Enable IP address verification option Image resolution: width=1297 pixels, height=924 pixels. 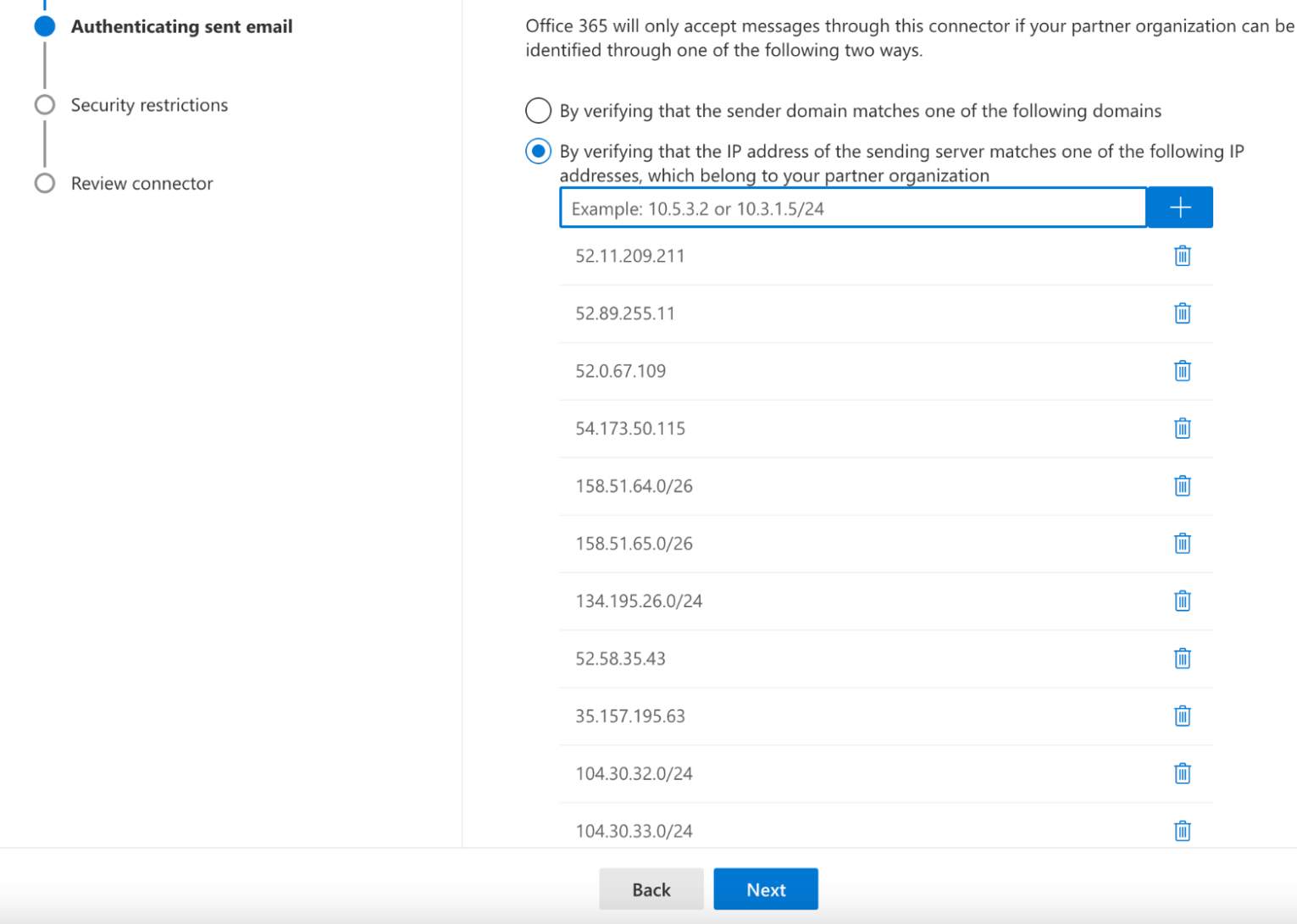click(x=538, y=151)
